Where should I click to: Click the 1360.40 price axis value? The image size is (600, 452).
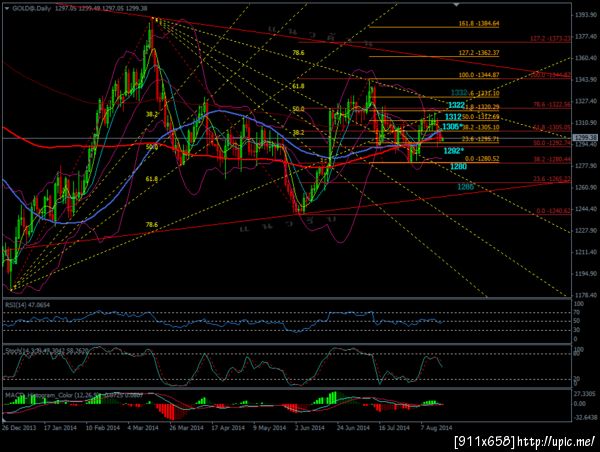pos(586,58)
